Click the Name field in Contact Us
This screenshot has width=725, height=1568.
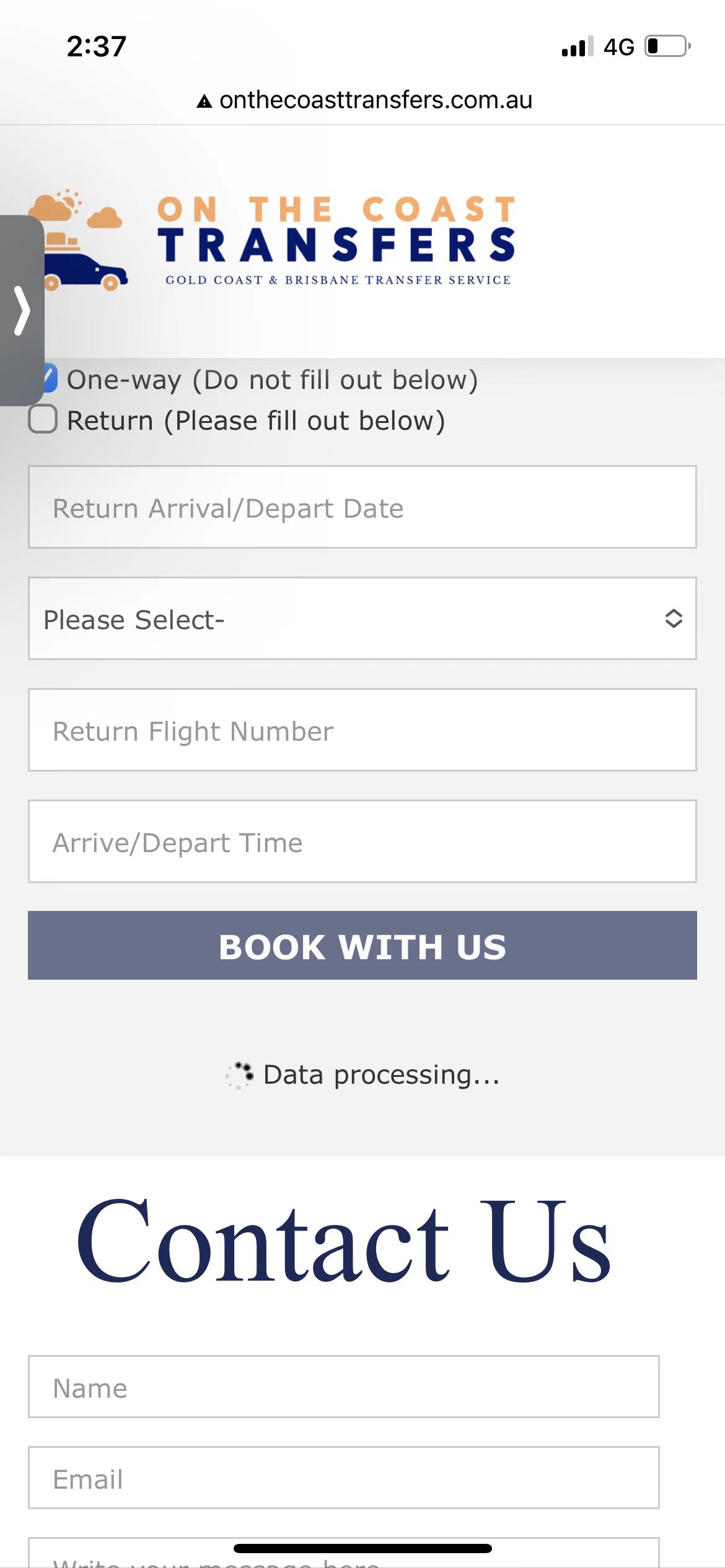pos(343,1387)
